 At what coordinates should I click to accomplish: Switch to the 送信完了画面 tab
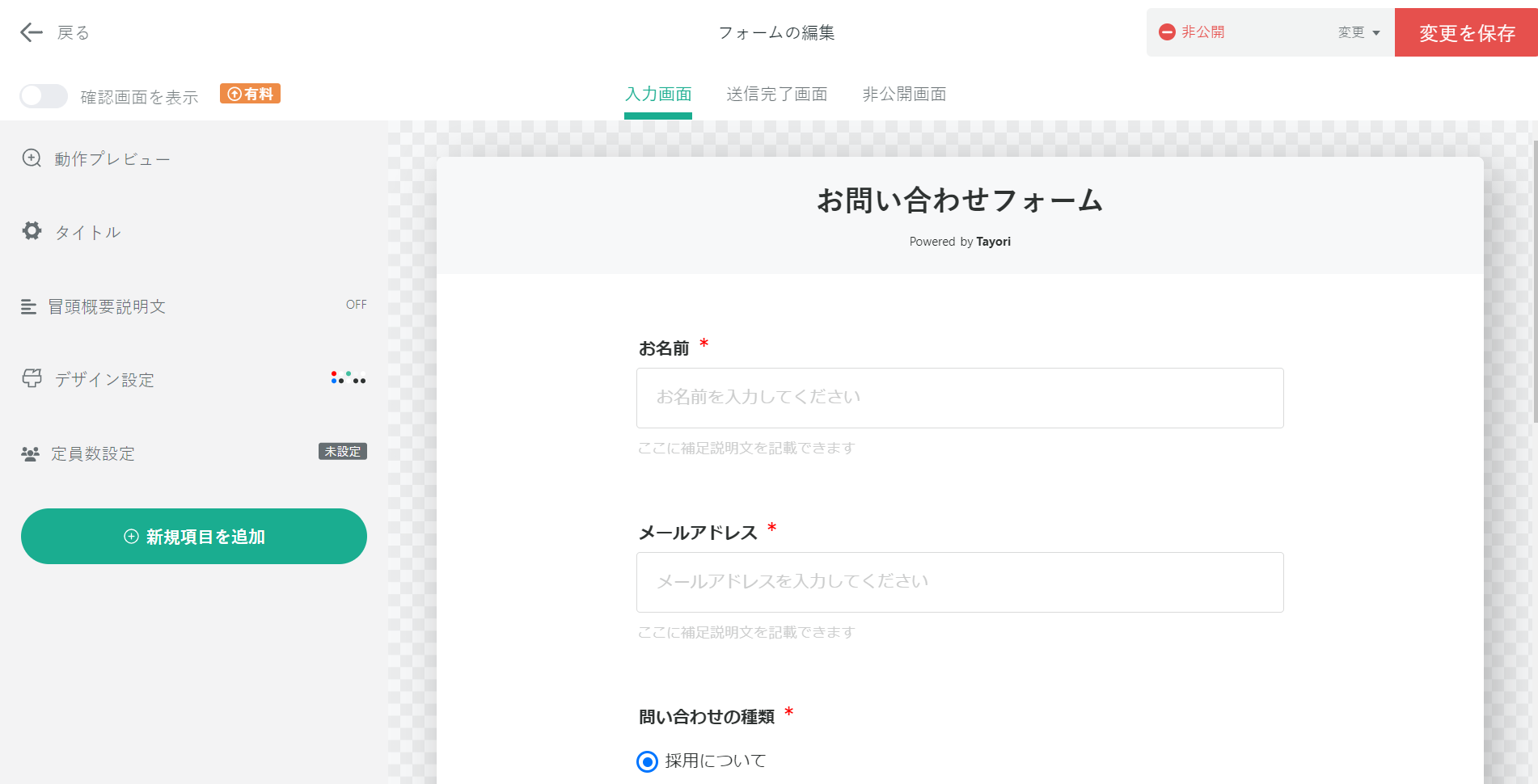[x=776, y=94]
